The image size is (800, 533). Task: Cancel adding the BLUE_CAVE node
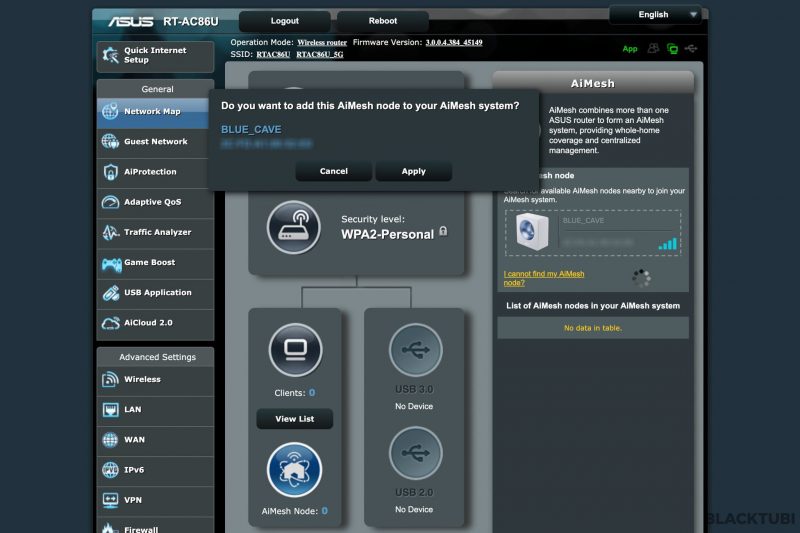334,171
